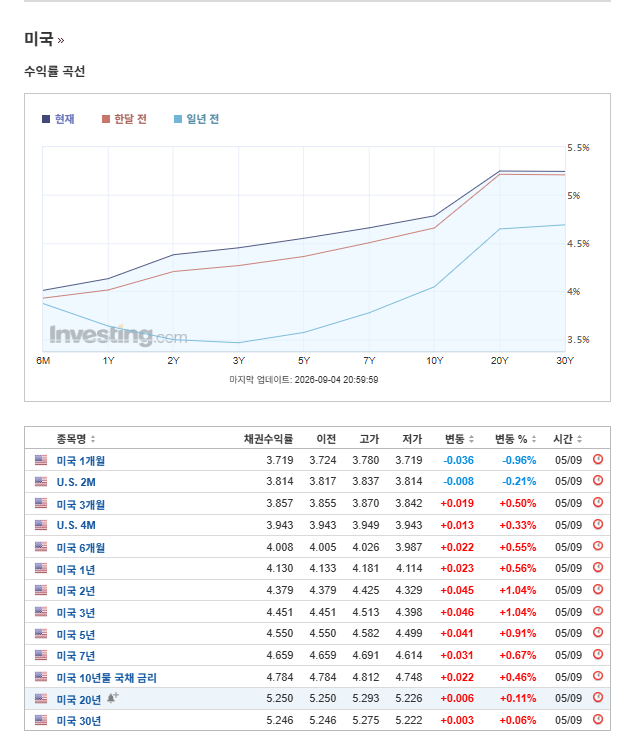619x737 pixels.
Task: Open the 미국 » heading link
Action: tap(44, 39)
